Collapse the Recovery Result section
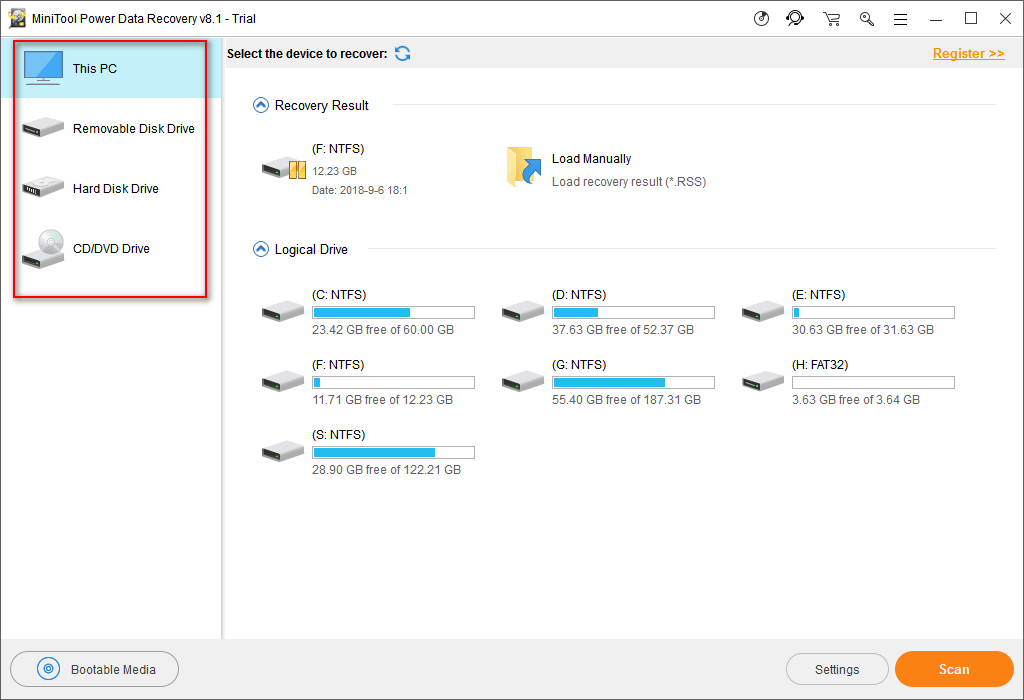Viewport: 1024px width, 700px height. 261,105
